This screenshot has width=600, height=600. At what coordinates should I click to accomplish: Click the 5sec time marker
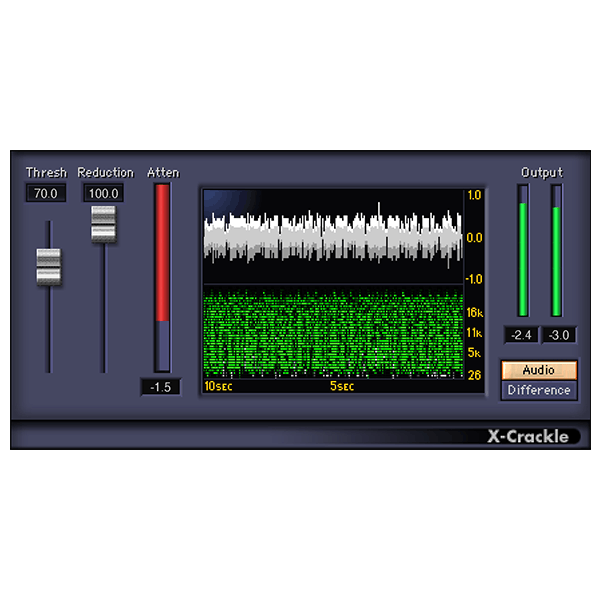pyautogui.click(x=342, y=386)
